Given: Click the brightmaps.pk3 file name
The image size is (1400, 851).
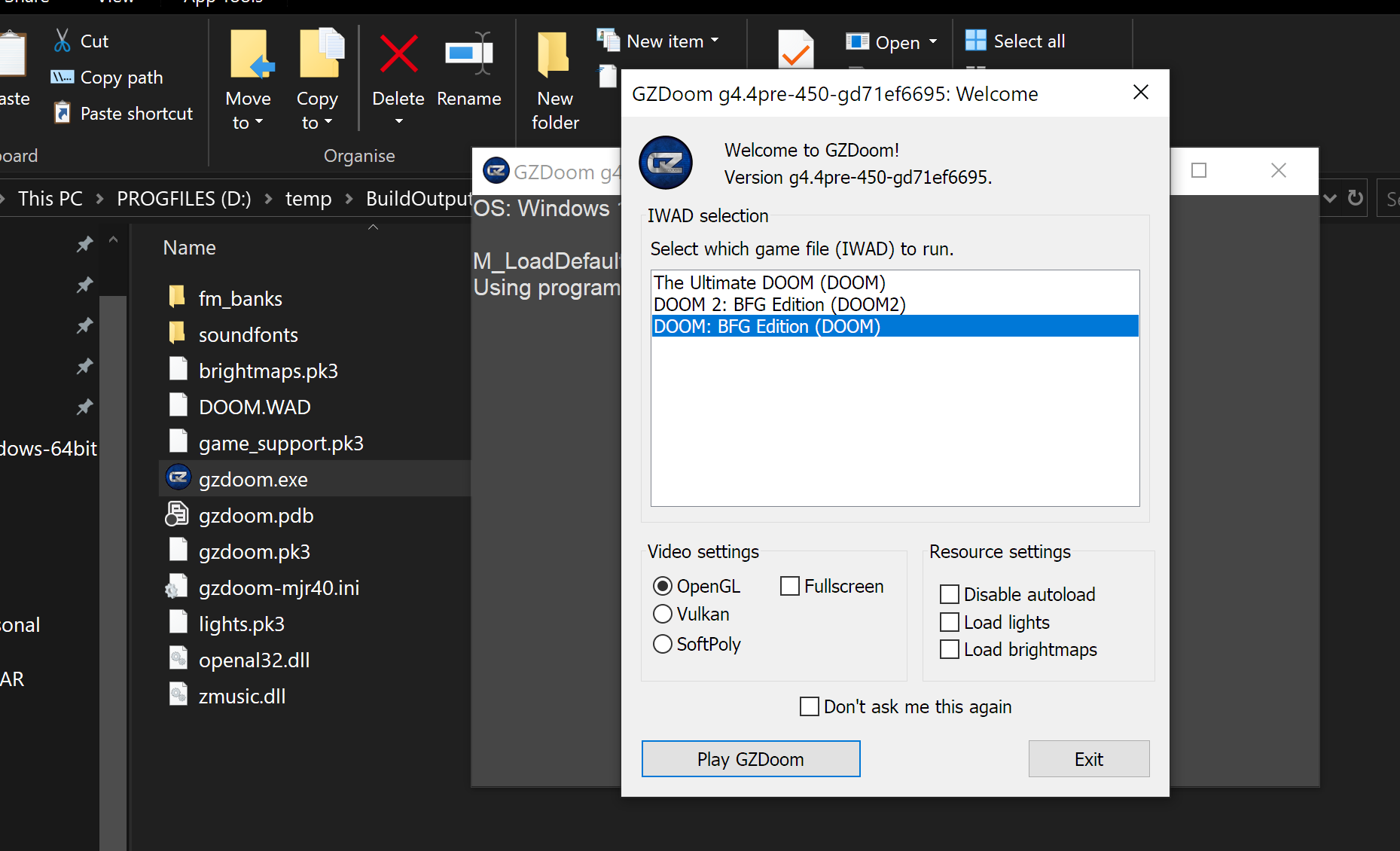Looking at the screenshot, I should pyautogui.click(x=268, y=371).
